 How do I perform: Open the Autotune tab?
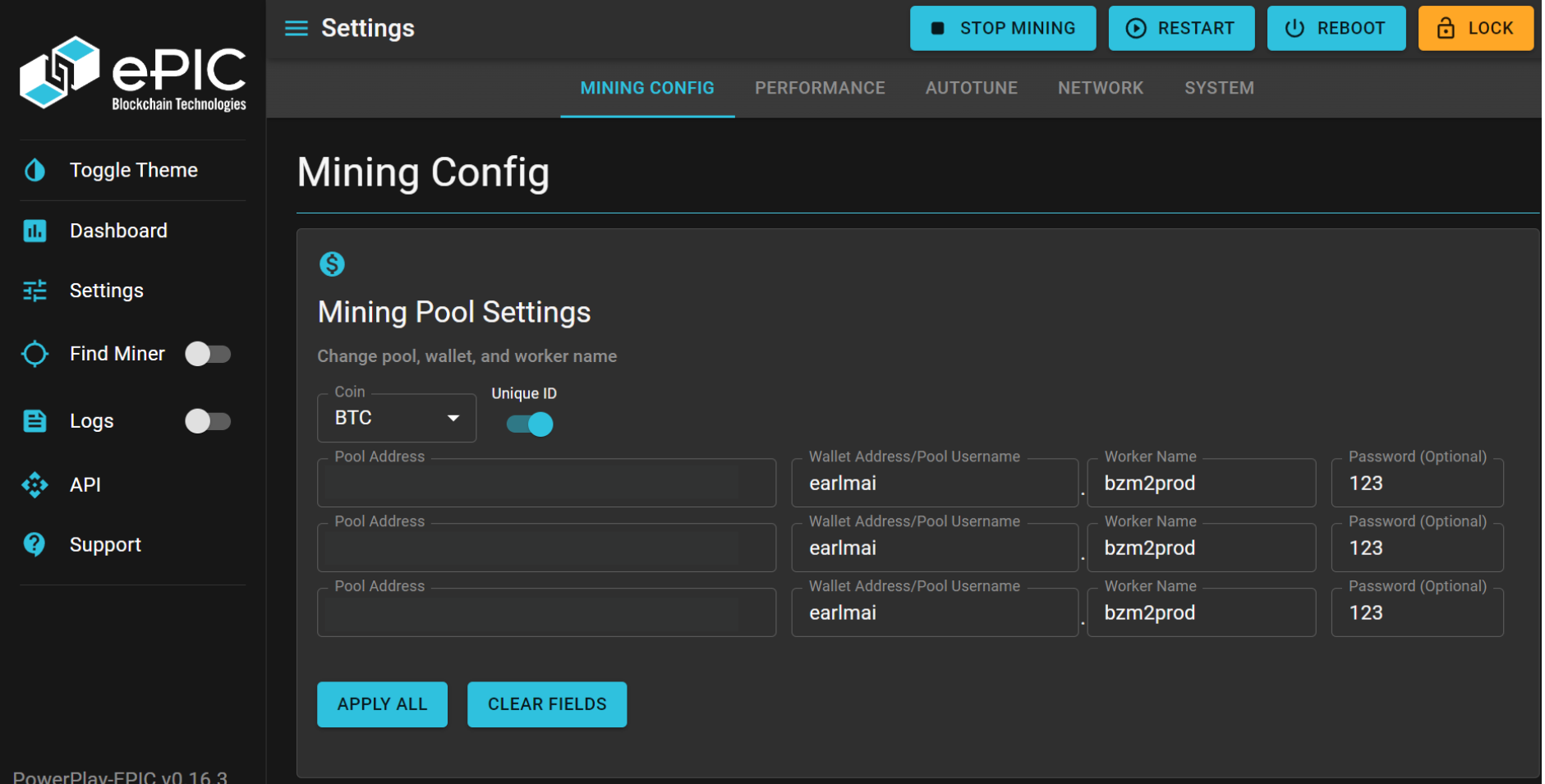971,88
